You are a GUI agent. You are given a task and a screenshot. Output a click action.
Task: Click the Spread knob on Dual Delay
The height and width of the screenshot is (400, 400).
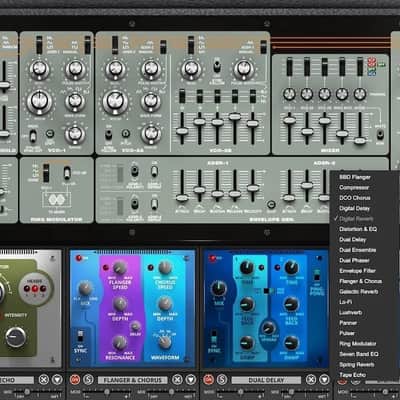[x=268, y=329]
